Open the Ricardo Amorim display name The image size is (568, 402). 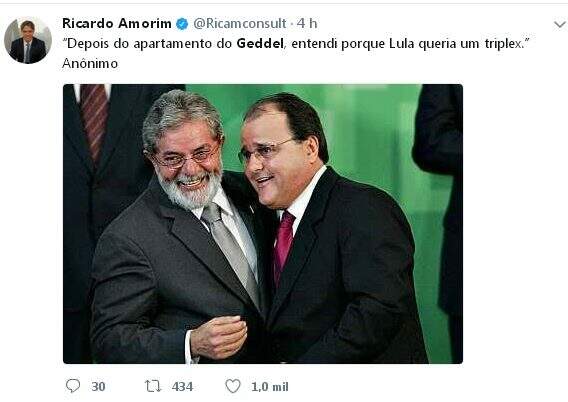[x=117, y=24]
